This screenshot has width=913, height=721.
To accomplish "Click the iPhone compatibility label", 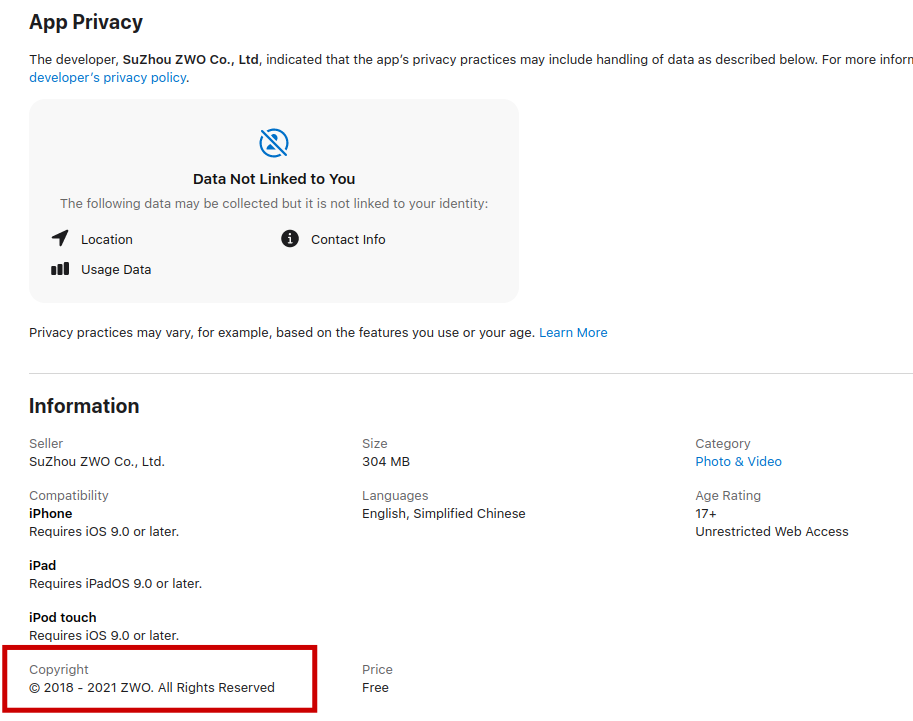I will 51,514.
